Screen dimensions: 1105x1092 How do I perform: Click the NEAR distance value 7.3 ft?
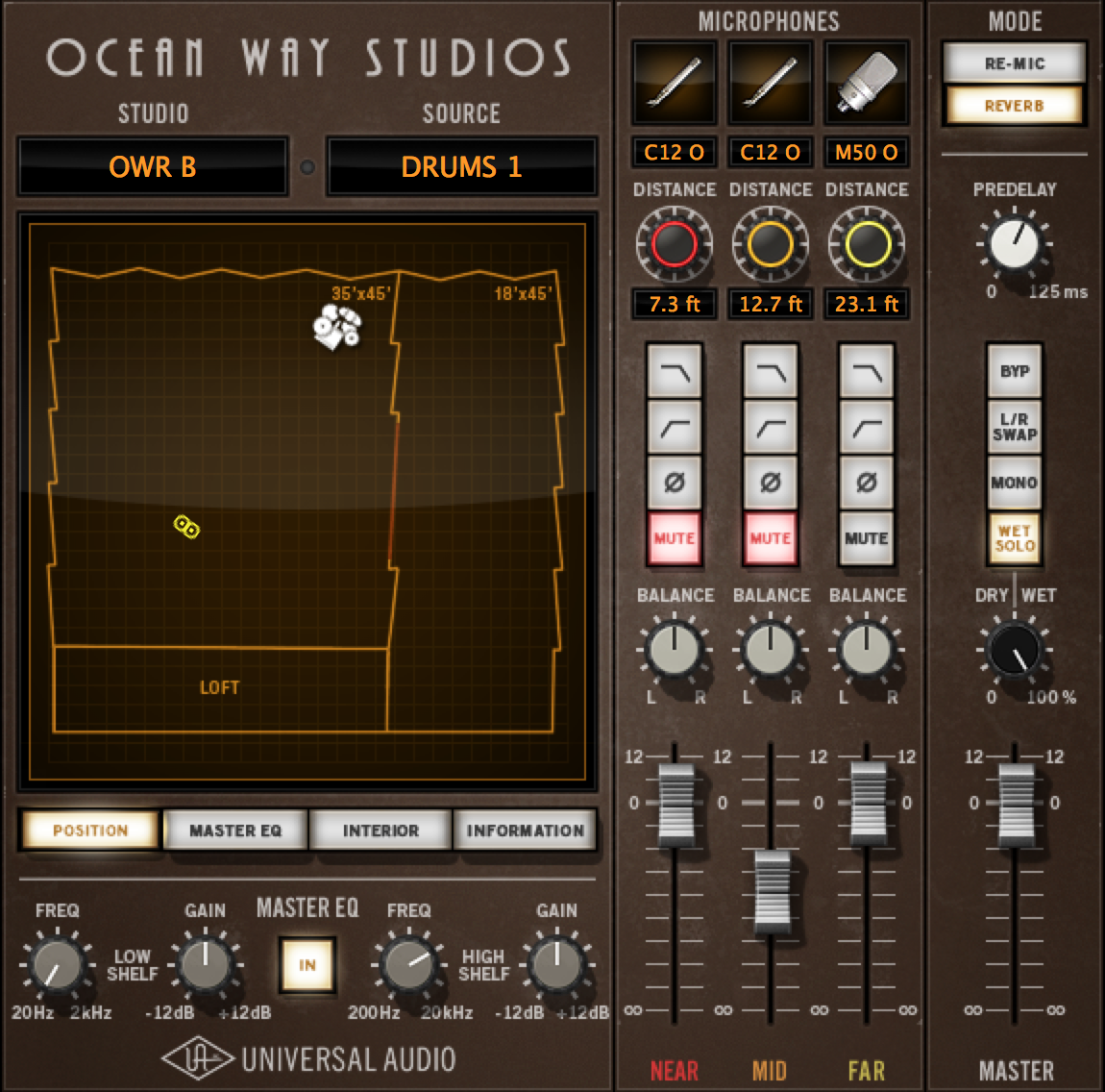pos(675,304)
